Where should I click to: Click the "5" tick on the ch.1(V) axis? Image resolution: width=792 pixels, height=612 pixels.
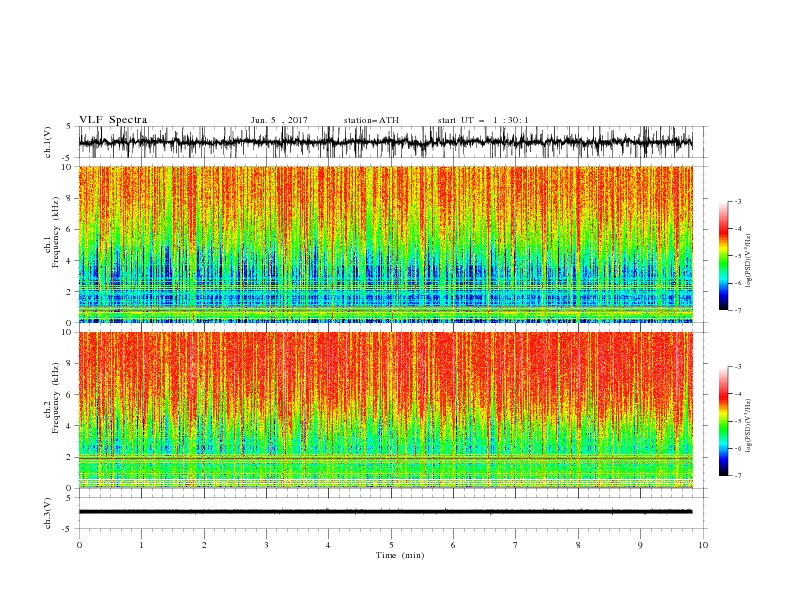coord(69,127)
